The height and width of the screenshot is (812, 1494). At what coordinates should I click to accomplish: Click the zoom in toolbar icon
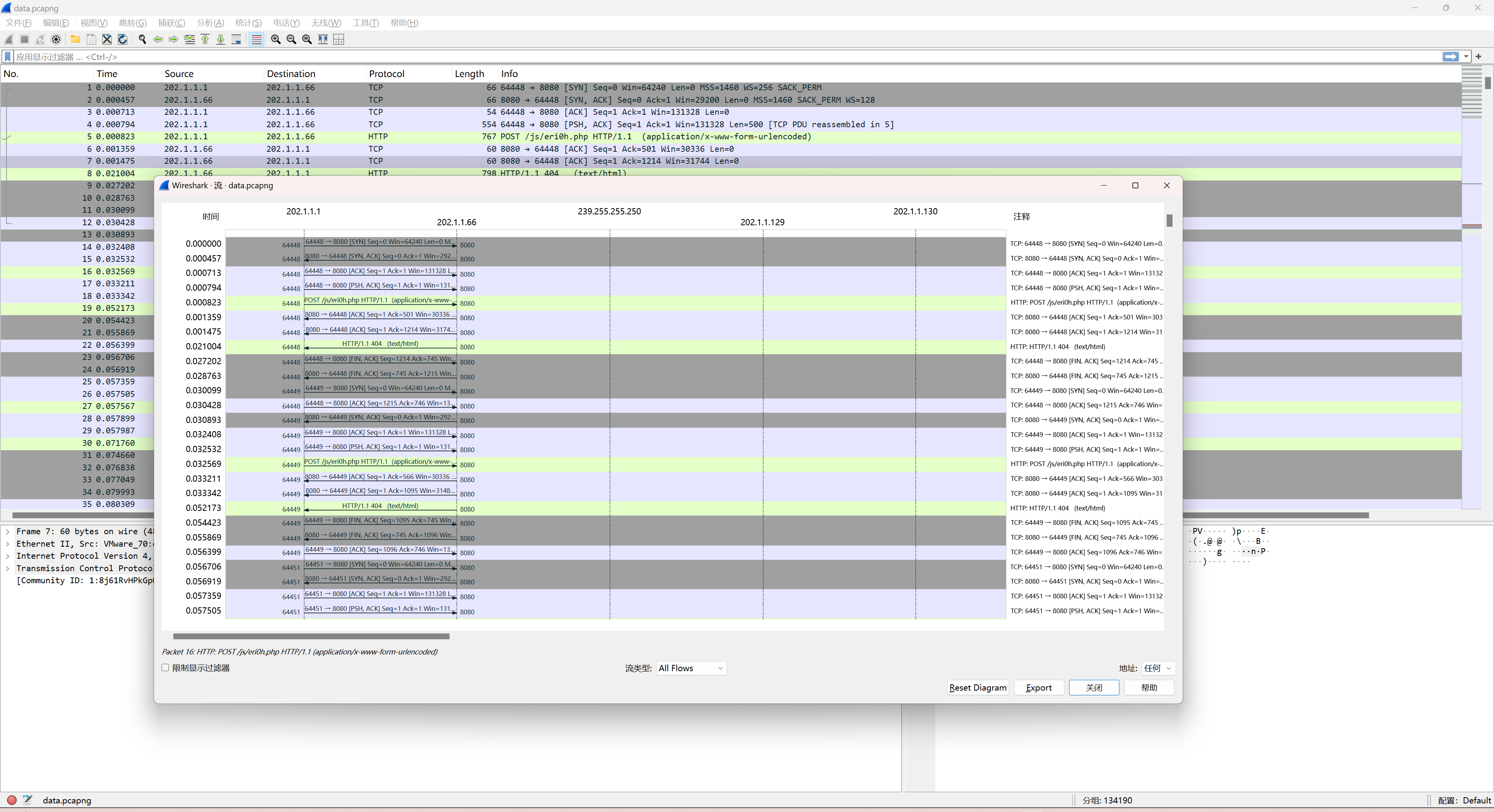point(276,39)
